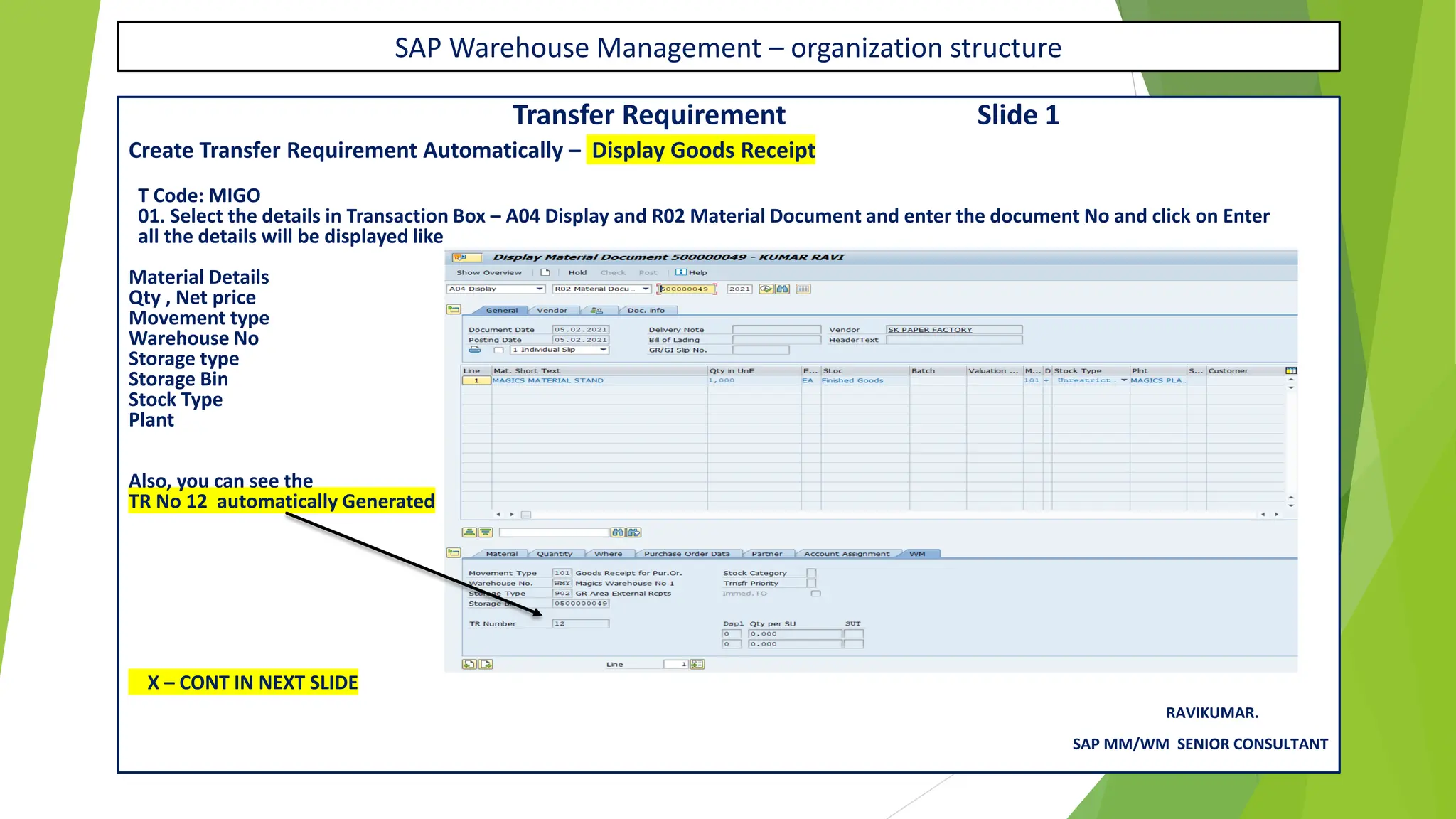Click the Execute clock icon beside year 2021
Screen dimensions: 1456x819
[766, 289]
